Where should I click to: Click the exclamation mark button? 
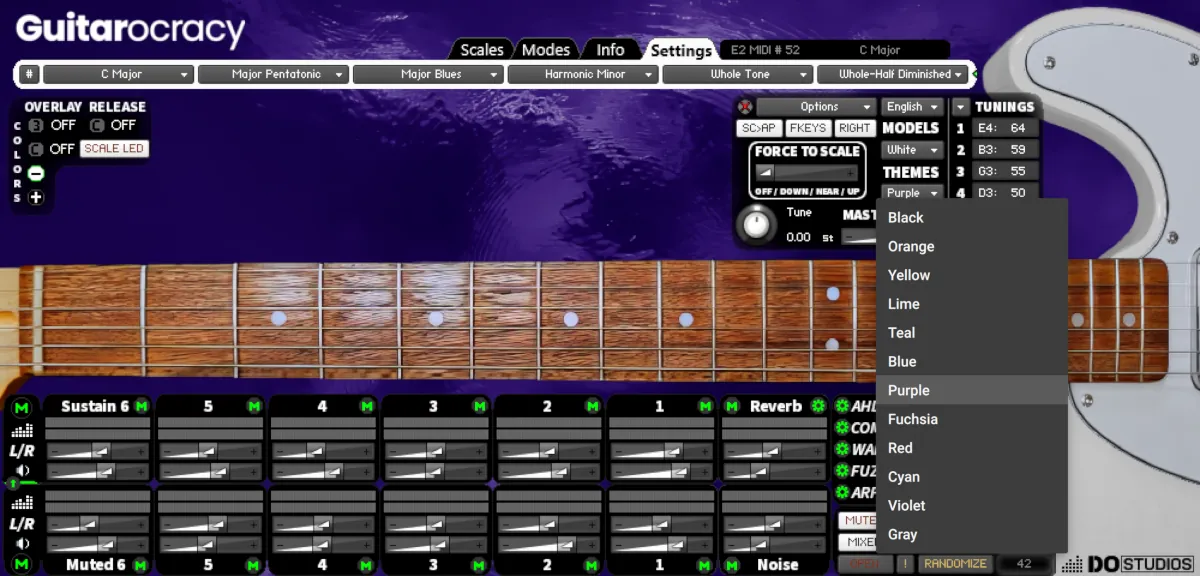[x=906, y=564]
